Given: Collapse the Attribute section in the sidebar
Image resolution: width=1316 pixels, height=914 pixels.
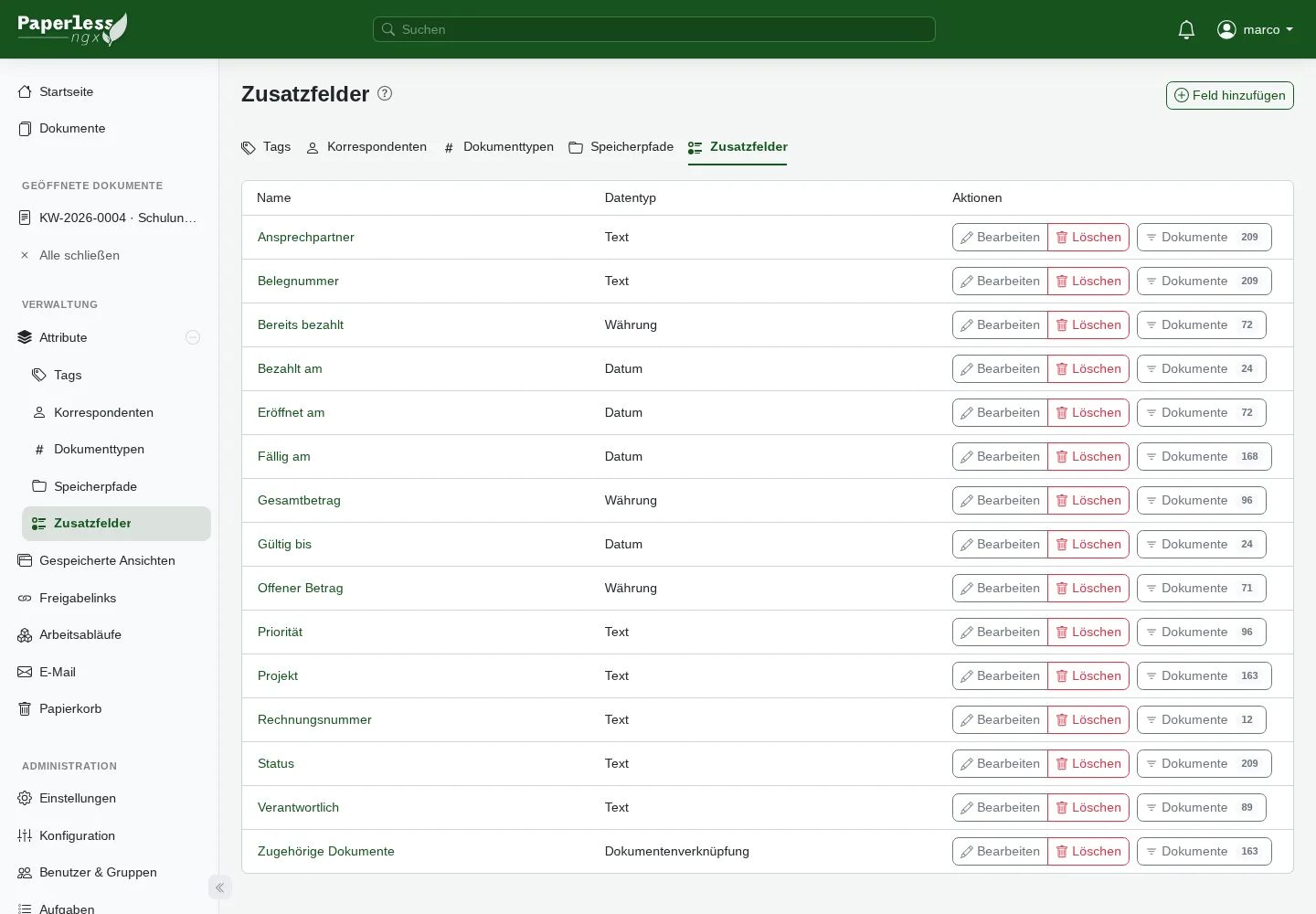Looking at the screenshot, I should (x=193, y=337).
